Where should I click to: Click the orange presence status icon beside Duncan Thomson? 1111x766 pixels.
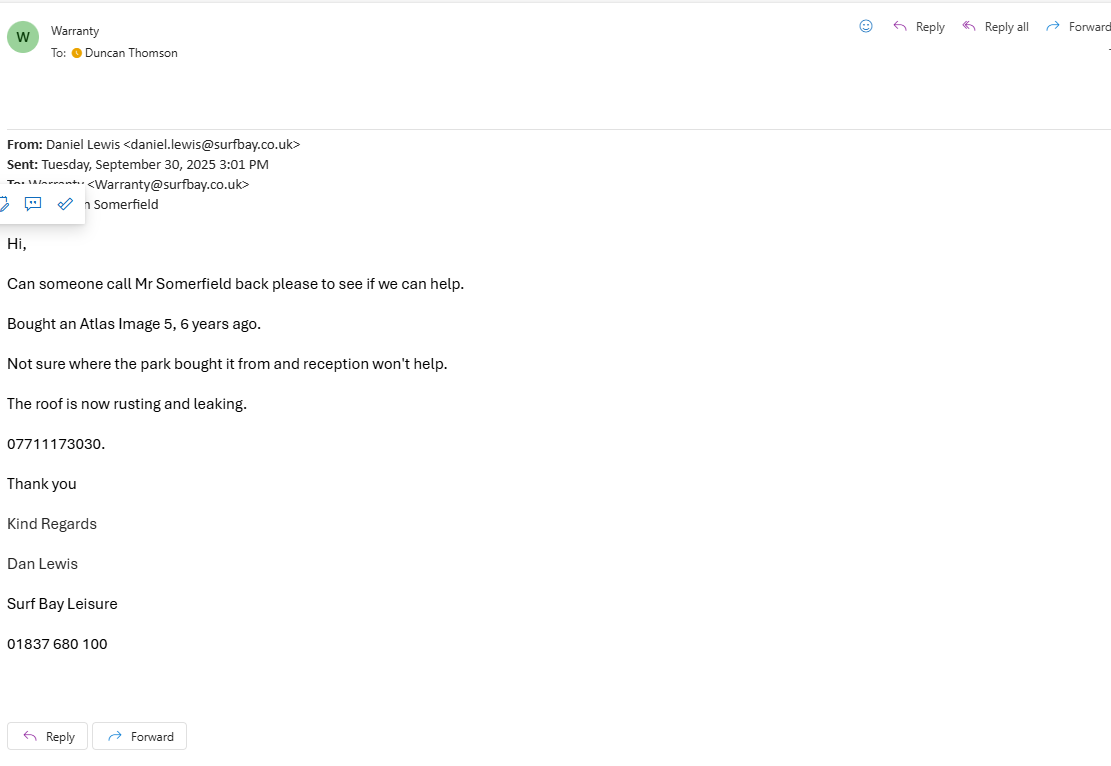click(77, 53)
